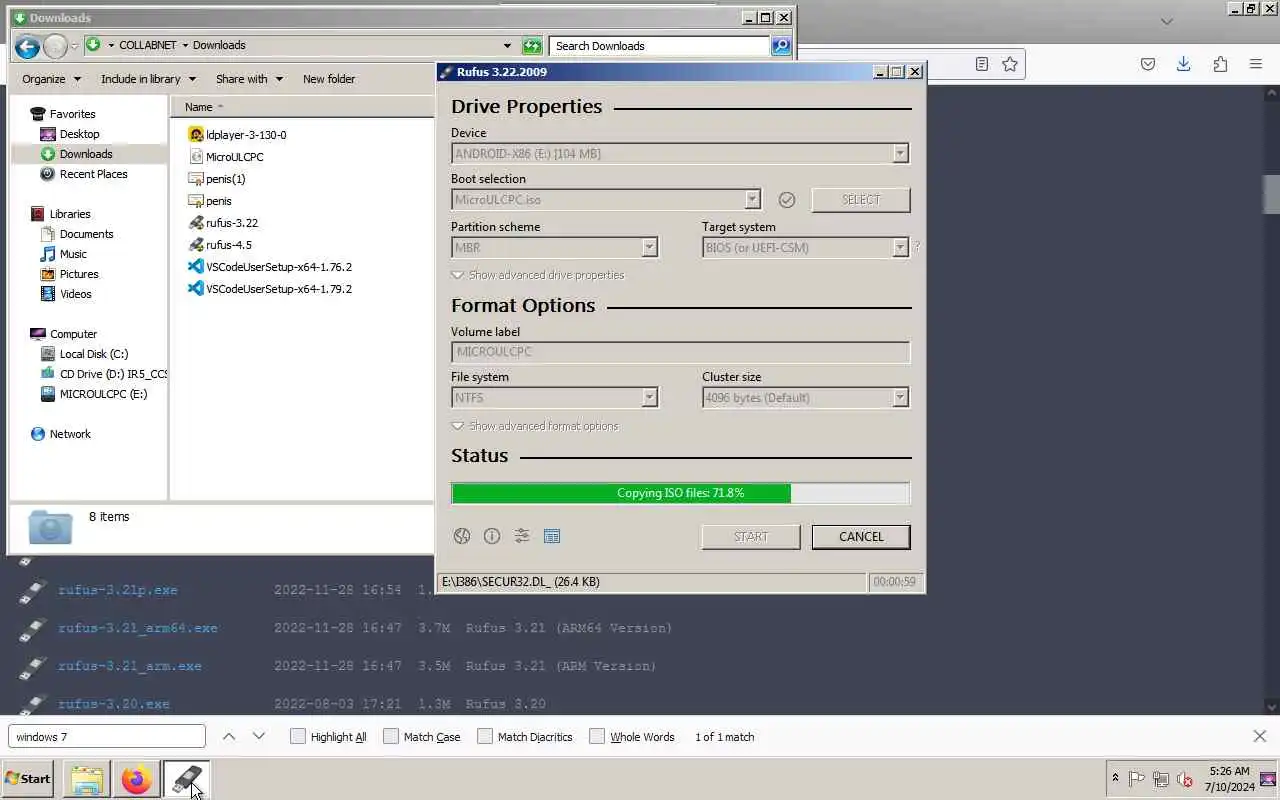The image size is (1280, 800).
Task: Open the Rufus log viewer icon
Action: (x=552, y=536)
